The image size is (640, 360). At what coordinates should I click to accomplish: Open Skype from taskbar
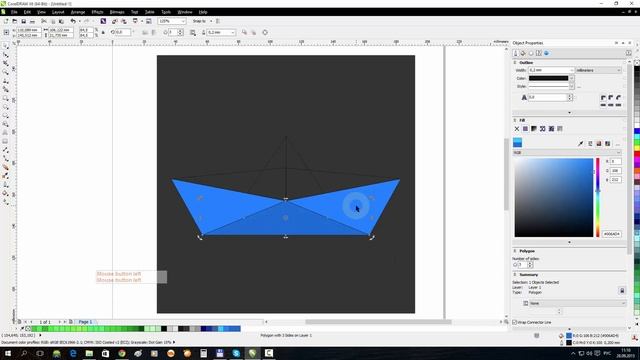click(x=236, y=353)
